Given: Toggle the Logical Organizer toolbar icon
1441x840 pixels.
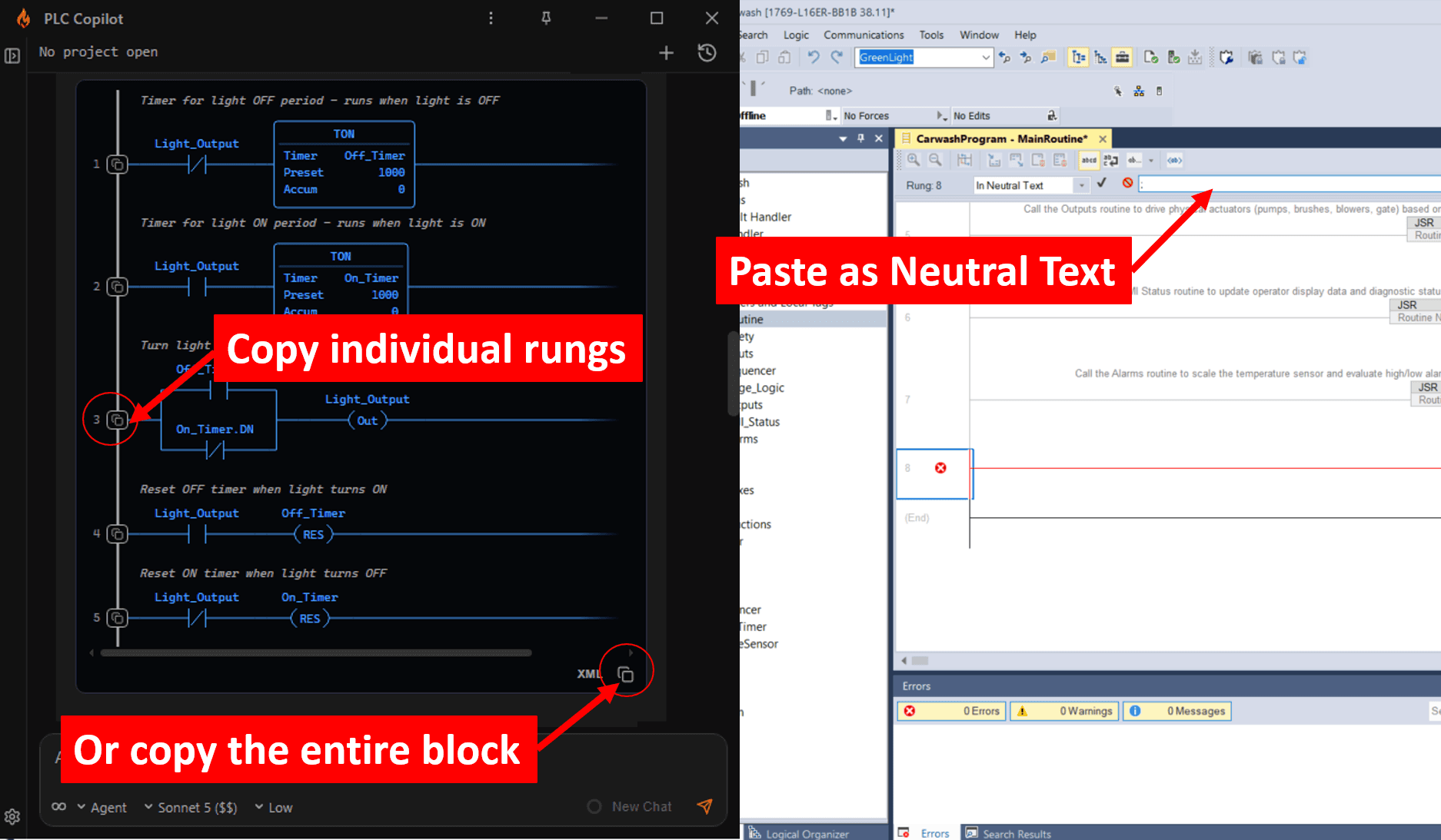Looking at the screenshot, I should (x=1100, y=57).
